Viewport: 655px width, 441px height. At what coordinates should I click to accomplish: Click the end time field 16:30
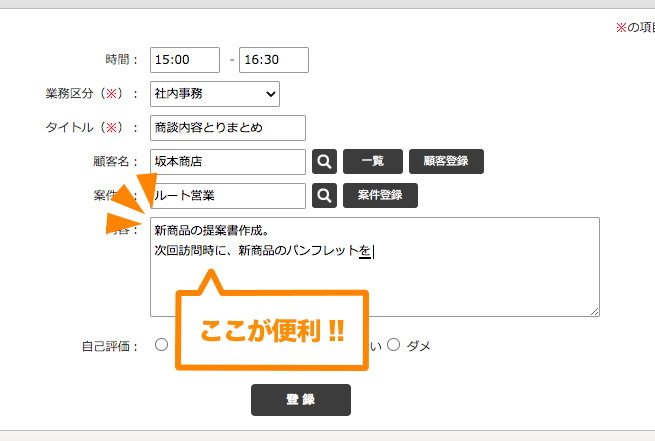click(x=274, y=60)
